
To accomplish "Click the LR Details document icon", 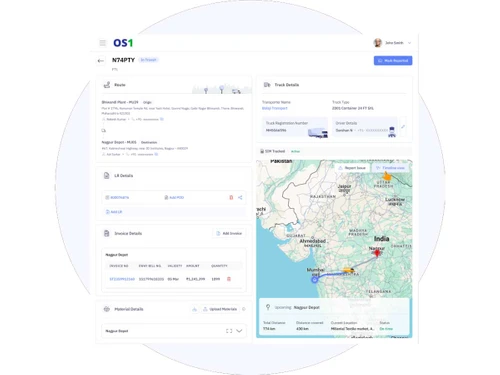I will (107, 176).
